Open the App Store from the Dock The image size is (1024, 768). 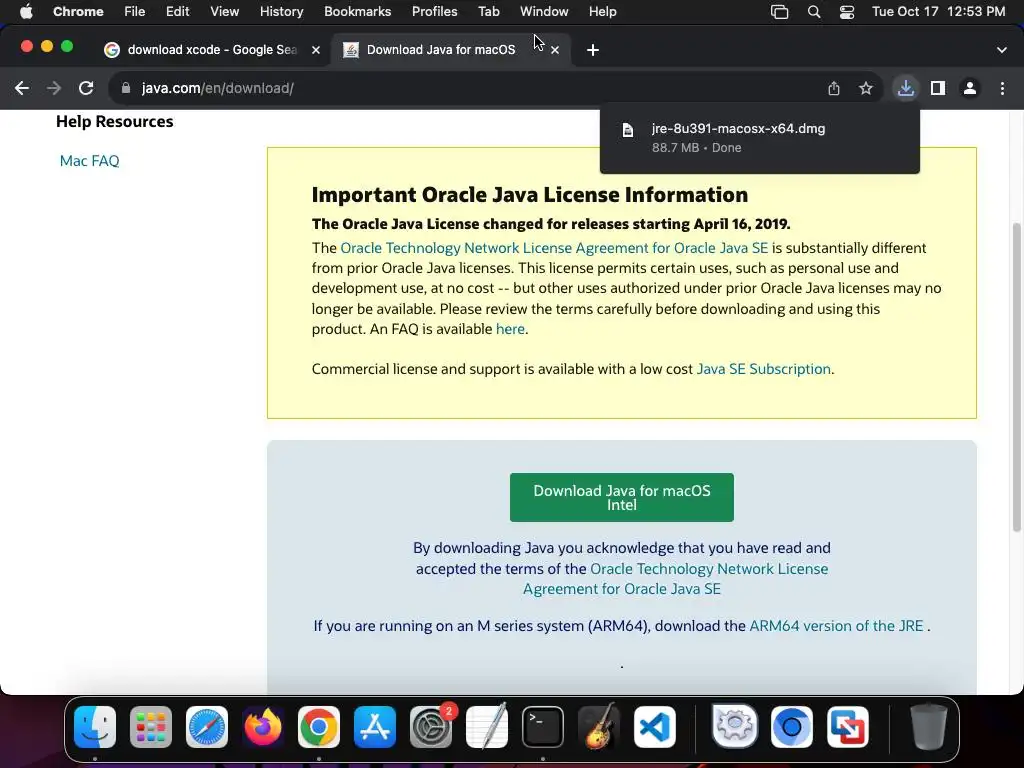[x=375, y=727]
